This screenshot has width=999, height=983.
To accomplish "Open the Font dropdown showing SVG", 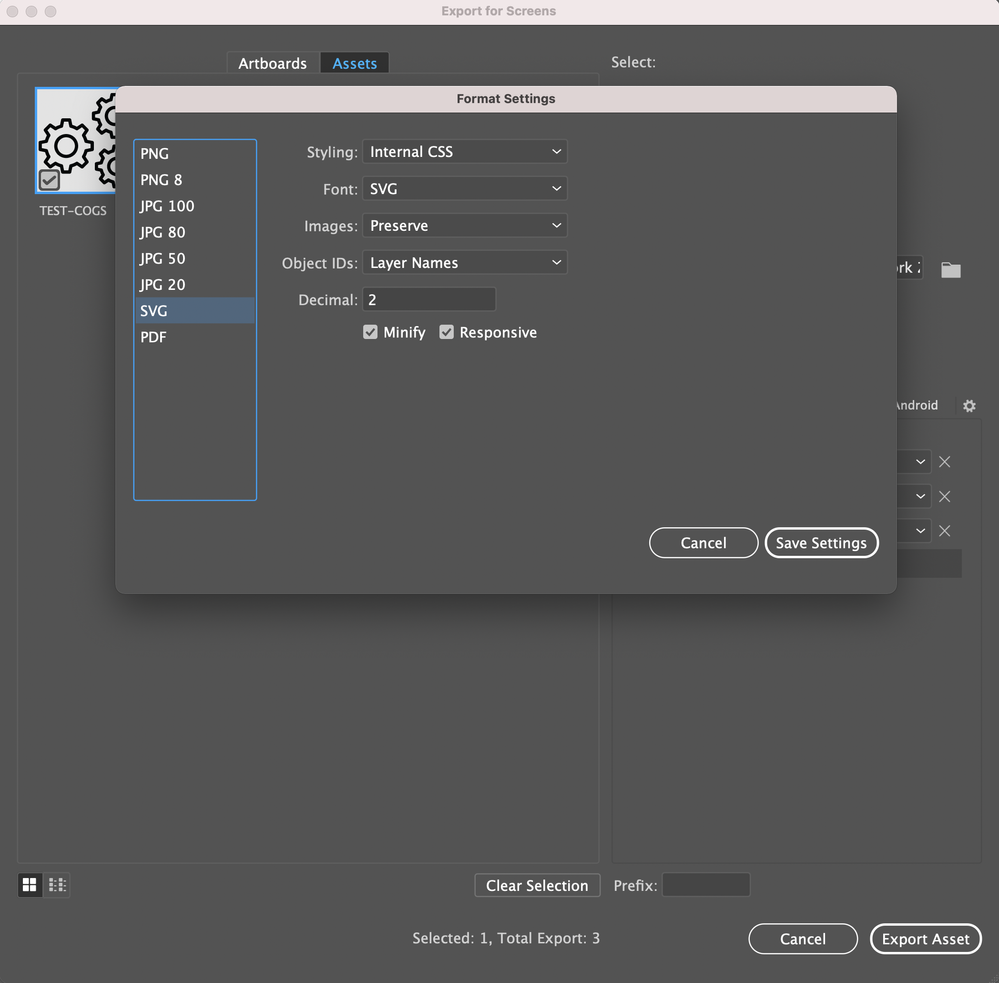I will (464, 189).
